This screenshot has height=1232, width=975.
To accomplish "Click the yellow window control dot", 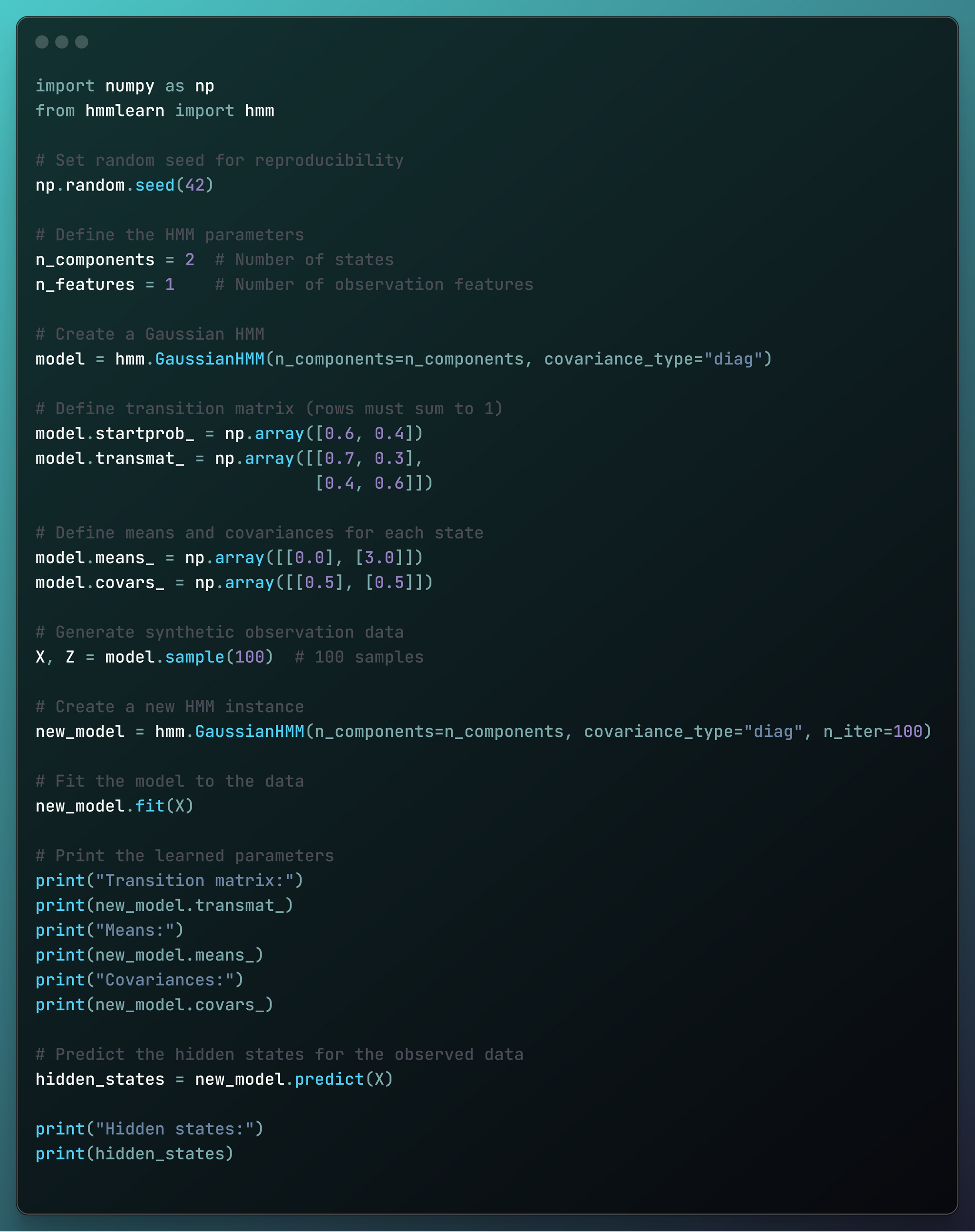I will 62,41.
